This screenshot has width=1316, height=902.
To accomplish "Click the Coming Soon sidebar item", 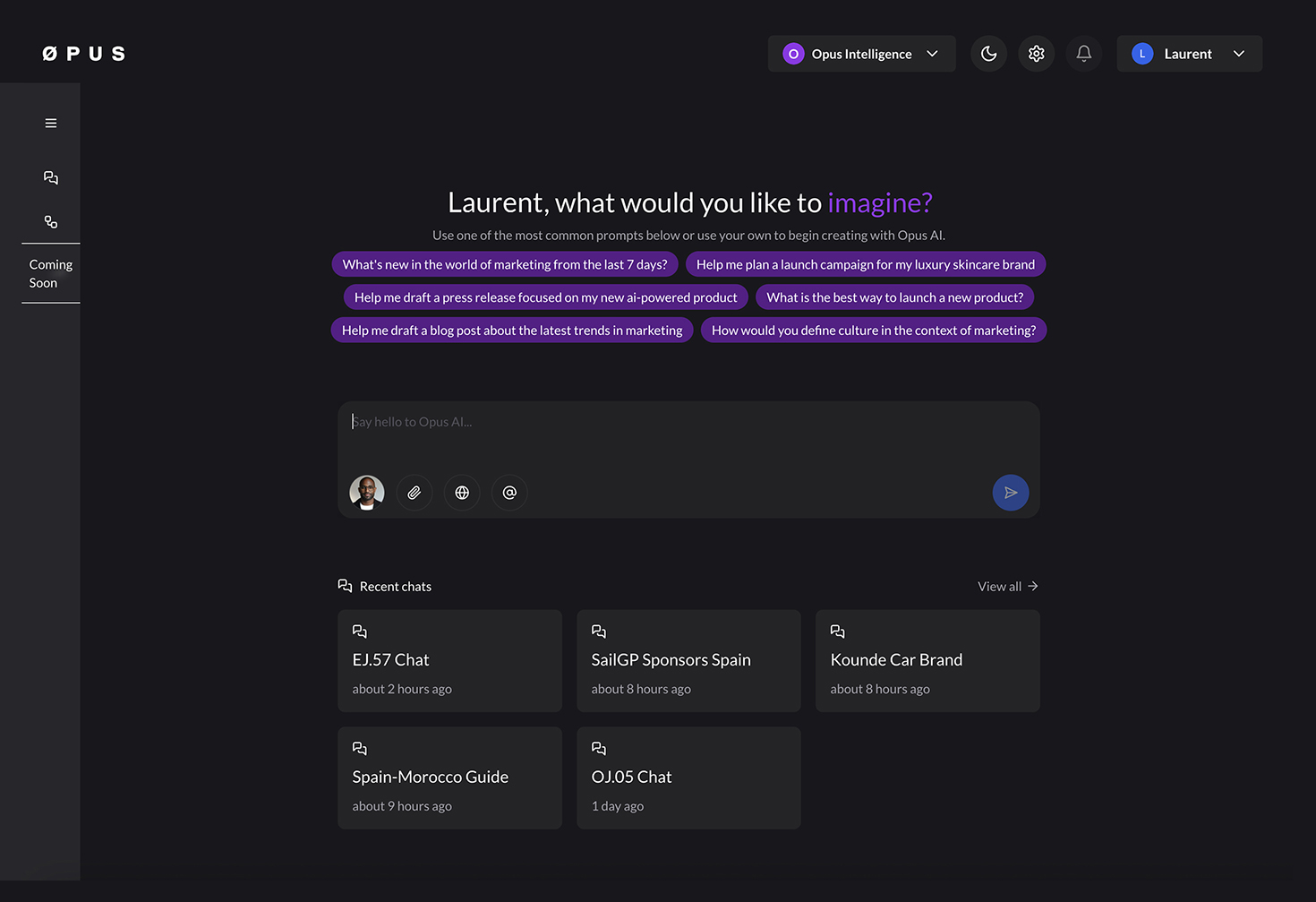I will (x=51, y=273).
